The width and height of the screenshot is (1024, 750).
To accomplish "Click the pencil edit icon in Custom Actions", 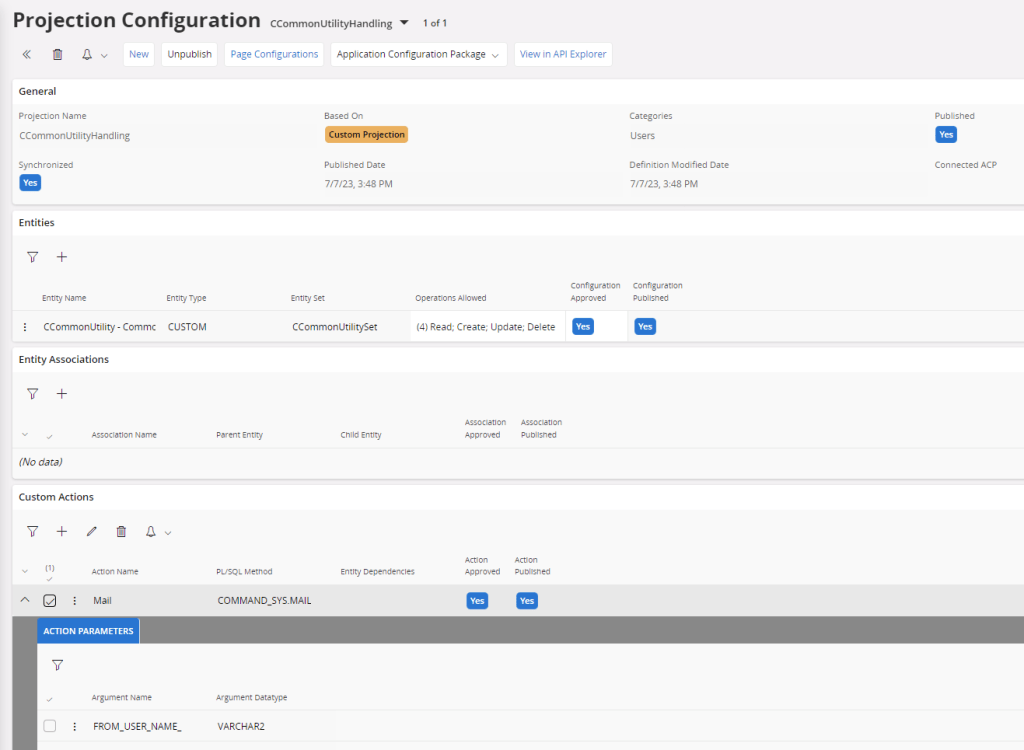I will 92,532.
